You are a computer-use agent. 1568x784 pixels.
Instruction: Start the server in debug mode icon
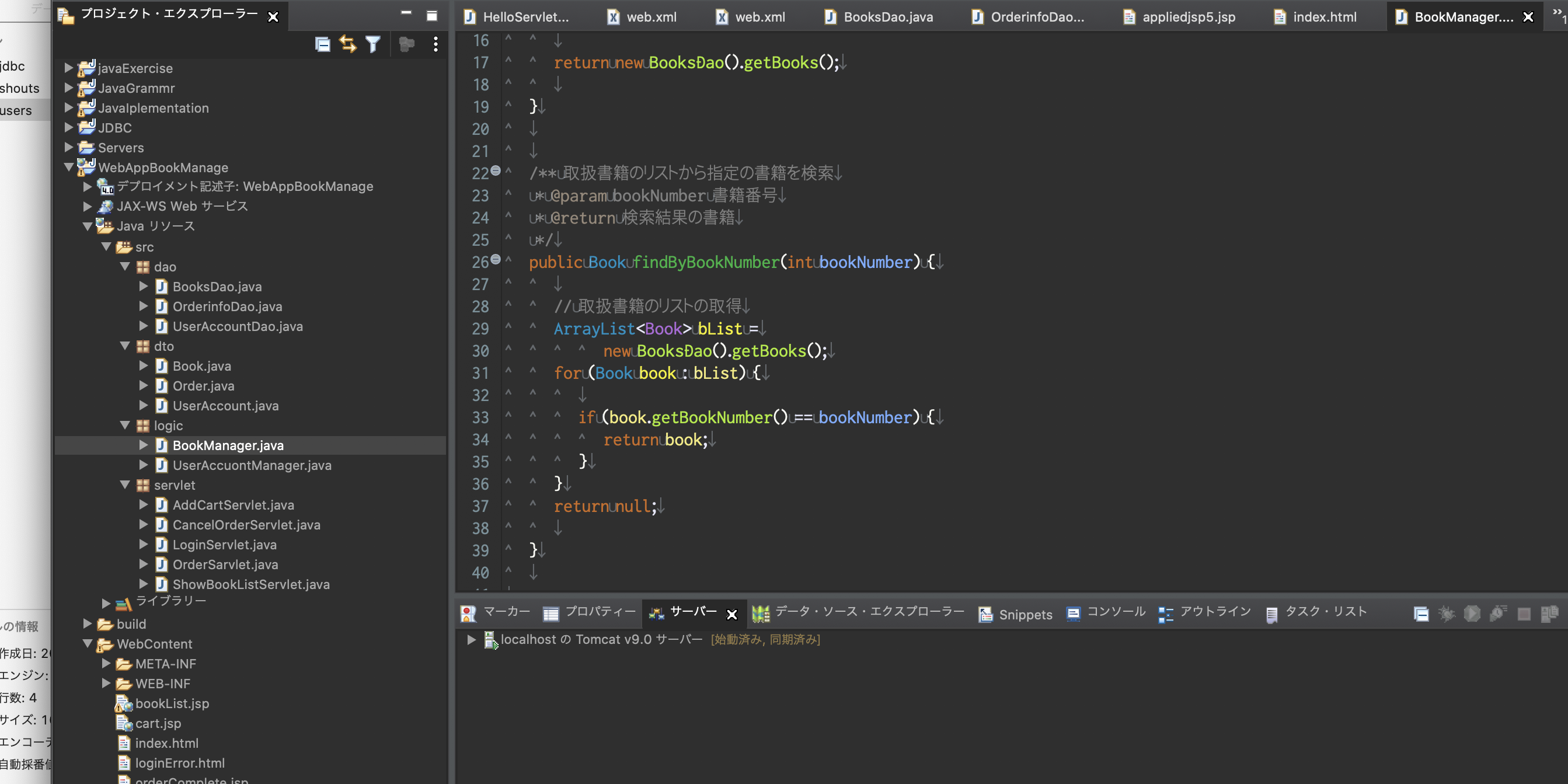coord(1446,614)
